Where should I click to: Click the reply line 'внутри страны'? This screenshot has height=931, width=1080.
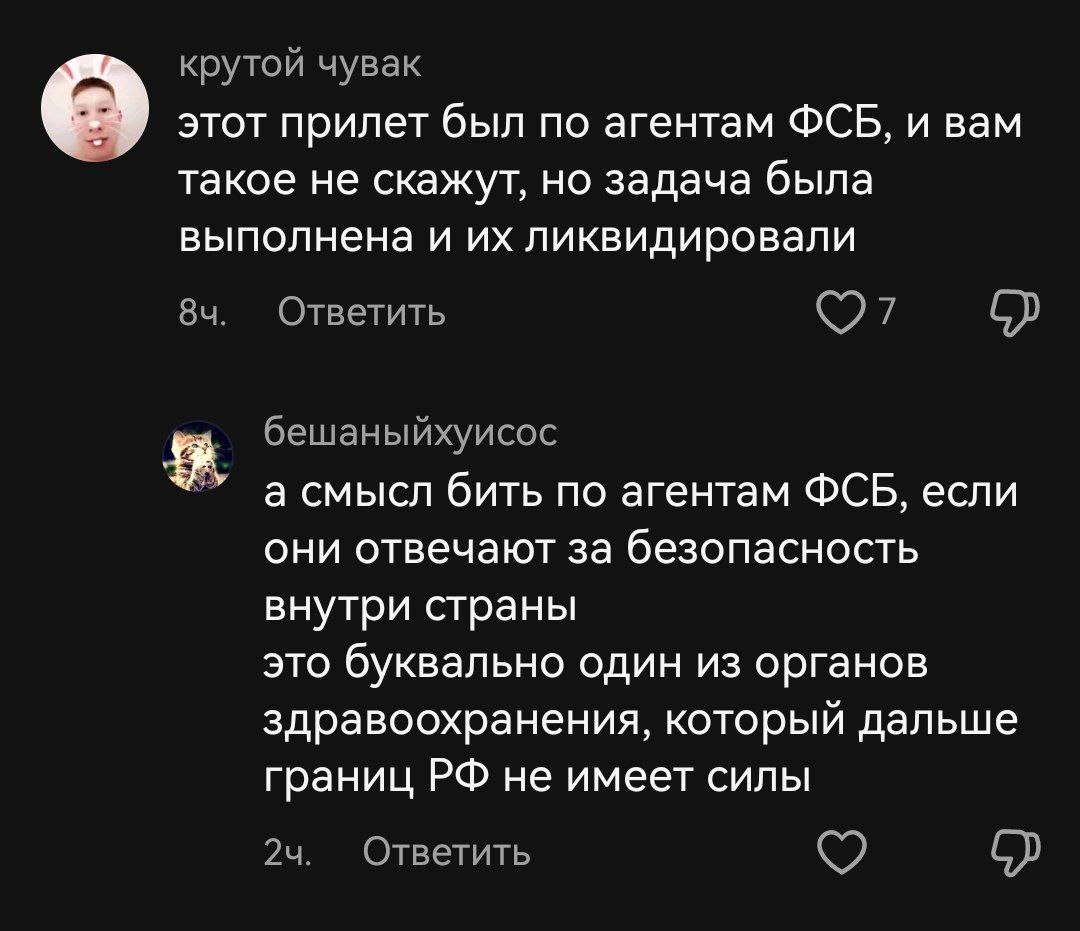[x=420, y=605]
